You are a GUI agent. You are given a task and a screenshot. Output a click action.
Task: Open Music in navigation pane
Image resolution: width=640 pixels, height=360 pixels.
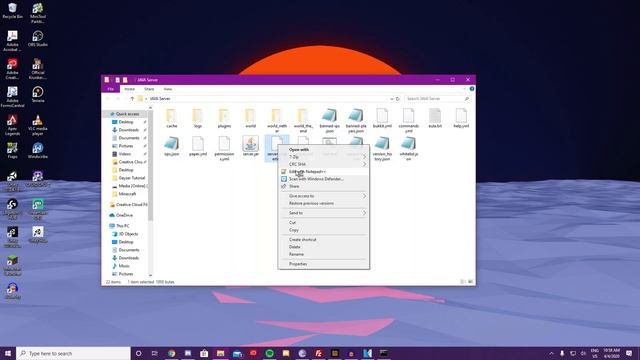click(x=124, y=266)
